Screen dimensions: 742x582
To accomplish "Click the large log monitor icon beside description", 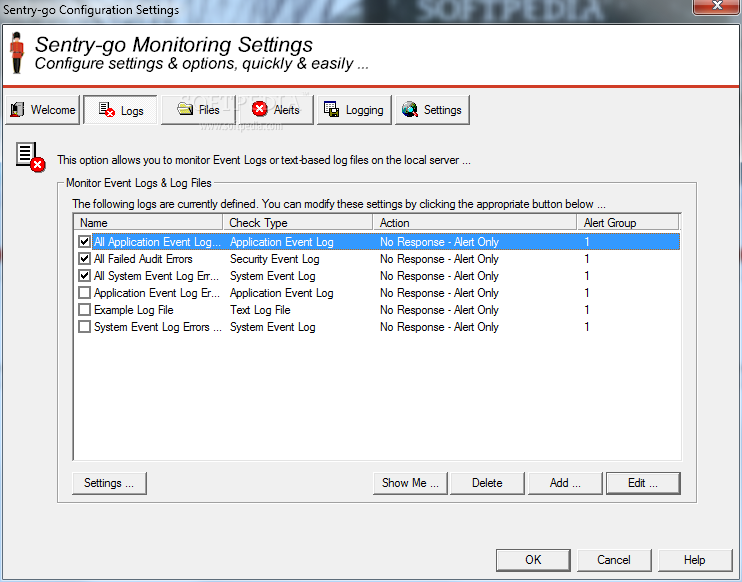I will pyautogui.click(x=30, y=157).
